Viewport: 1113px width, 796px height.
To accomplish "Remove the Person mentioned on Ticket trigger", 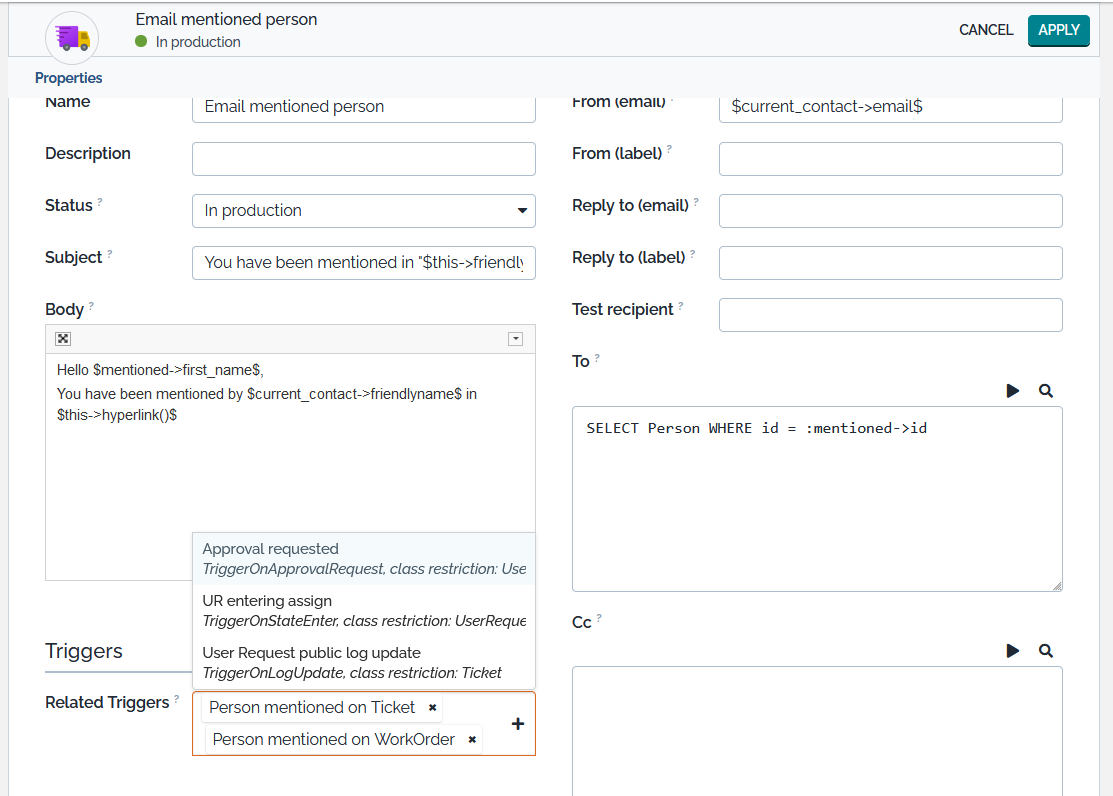I will tap(432, 708).
